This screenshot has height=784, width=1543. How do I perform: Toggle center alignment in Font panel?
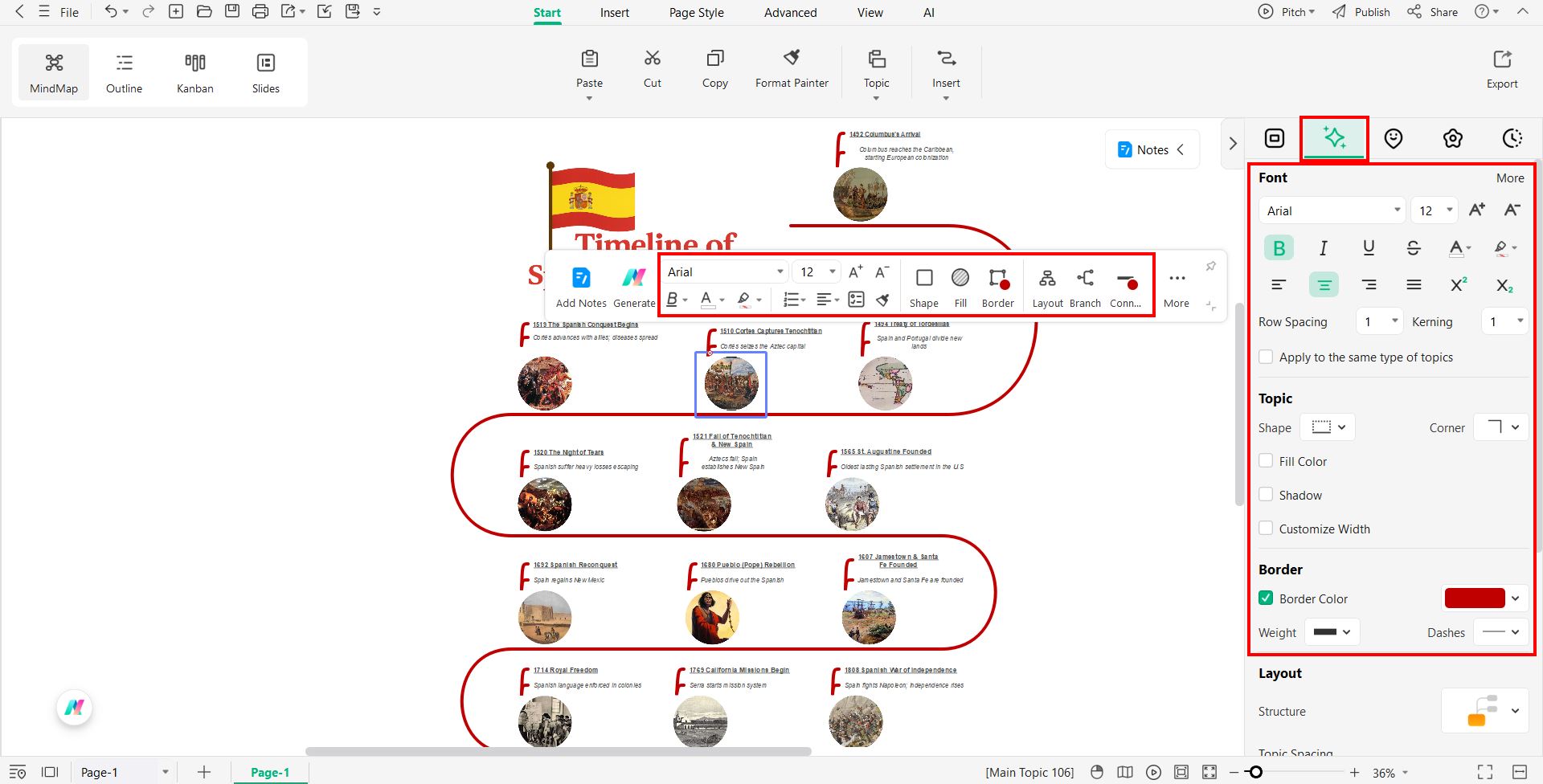click(1324, 284)
